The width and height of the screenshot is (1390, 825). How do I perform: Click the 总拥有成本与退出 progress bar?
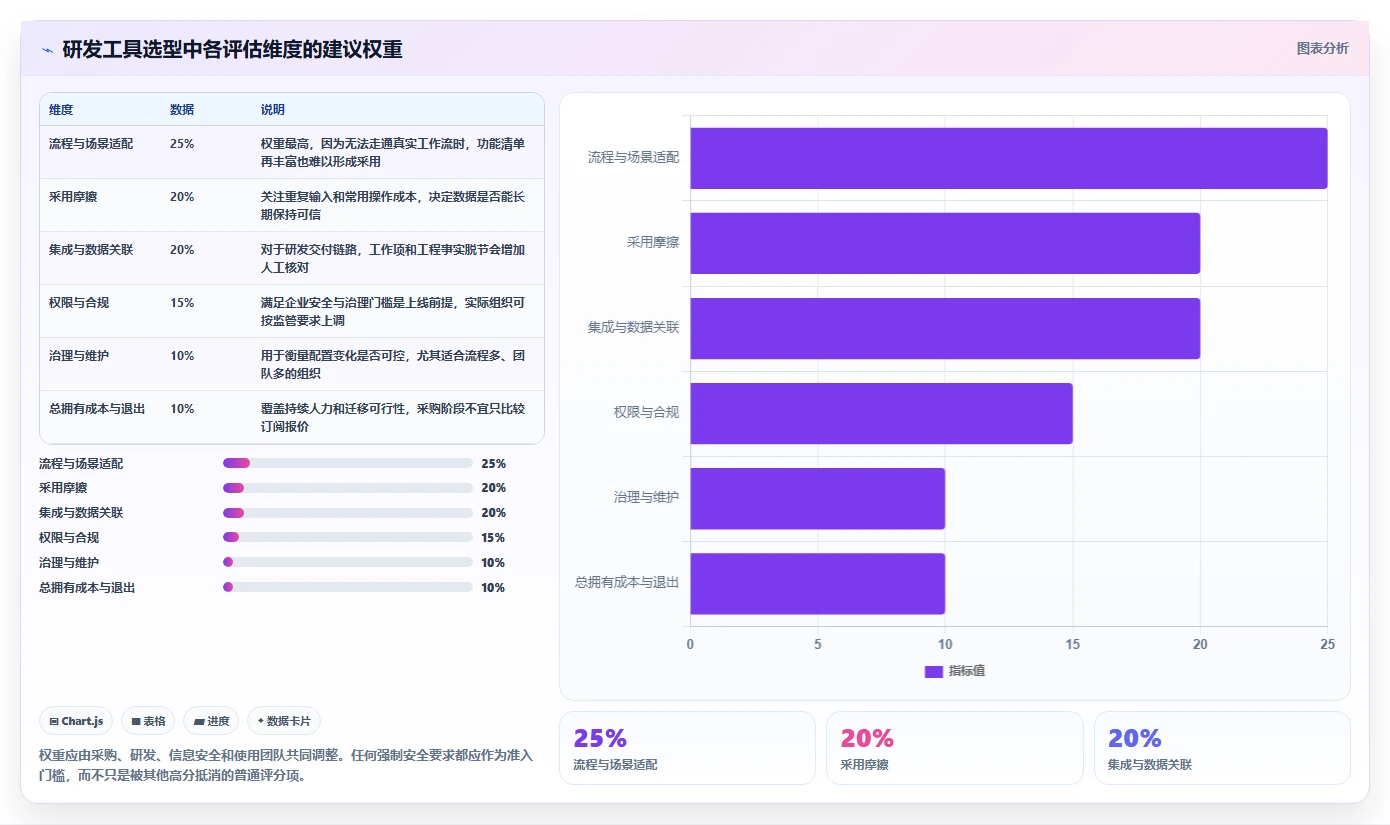[348, 587]
